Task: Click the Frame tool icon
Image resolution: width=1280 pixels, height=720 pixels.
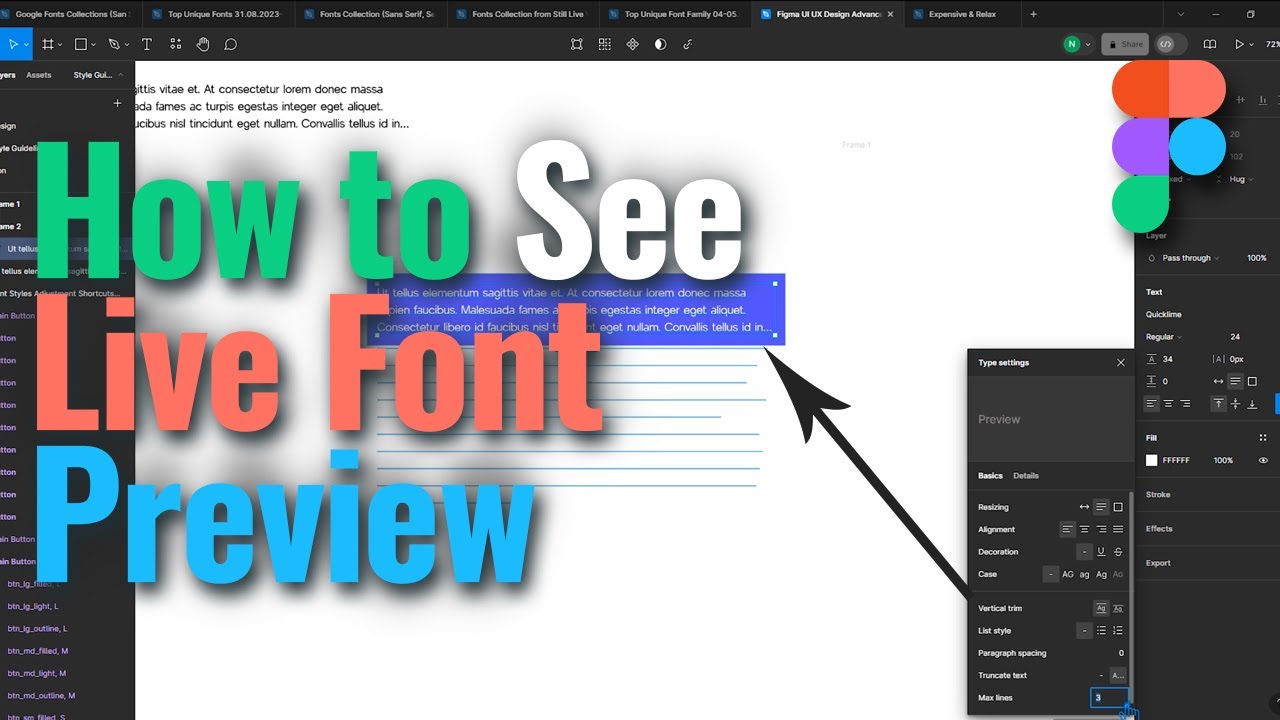Action: coord(48,44)
